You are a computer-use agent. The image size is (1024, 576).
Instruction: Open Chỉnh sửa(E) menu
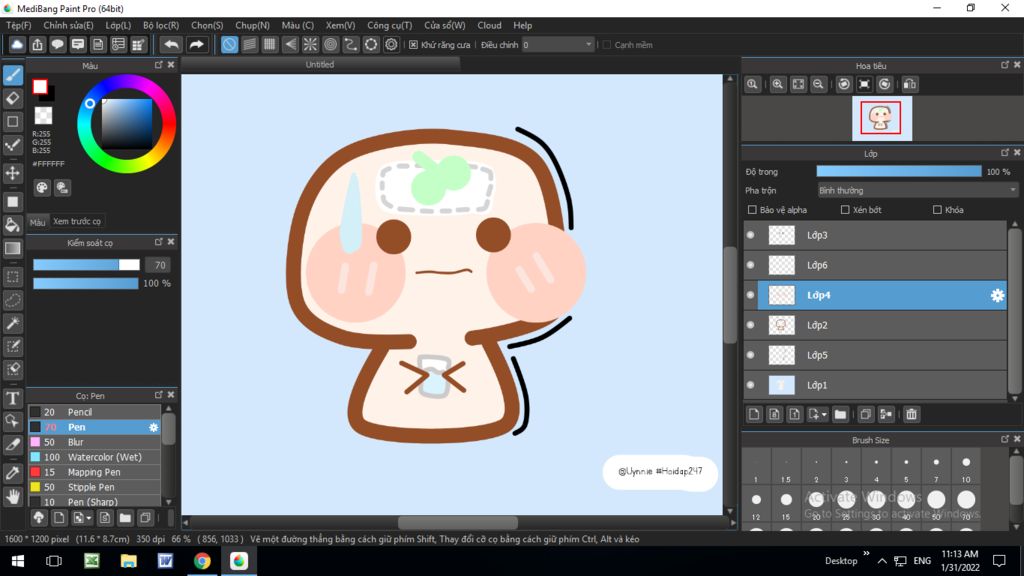click(x=68, y=25)
